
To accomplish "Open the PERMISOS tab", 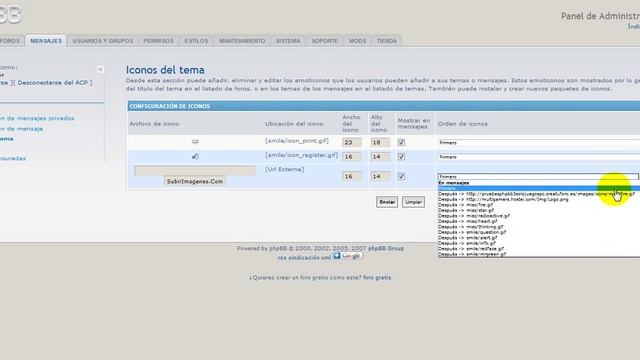I will 158,41.
